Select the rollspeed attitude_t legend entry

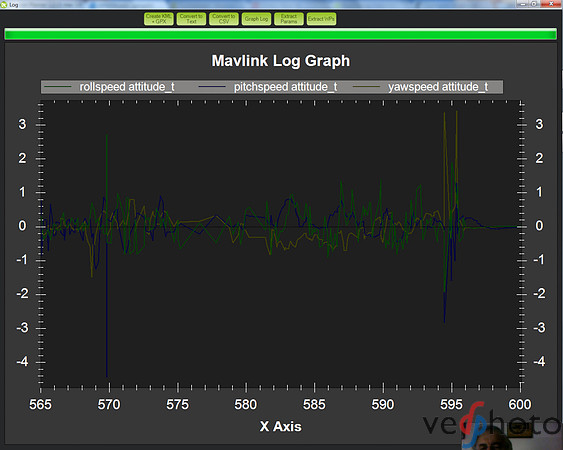(x=109, y=87)
